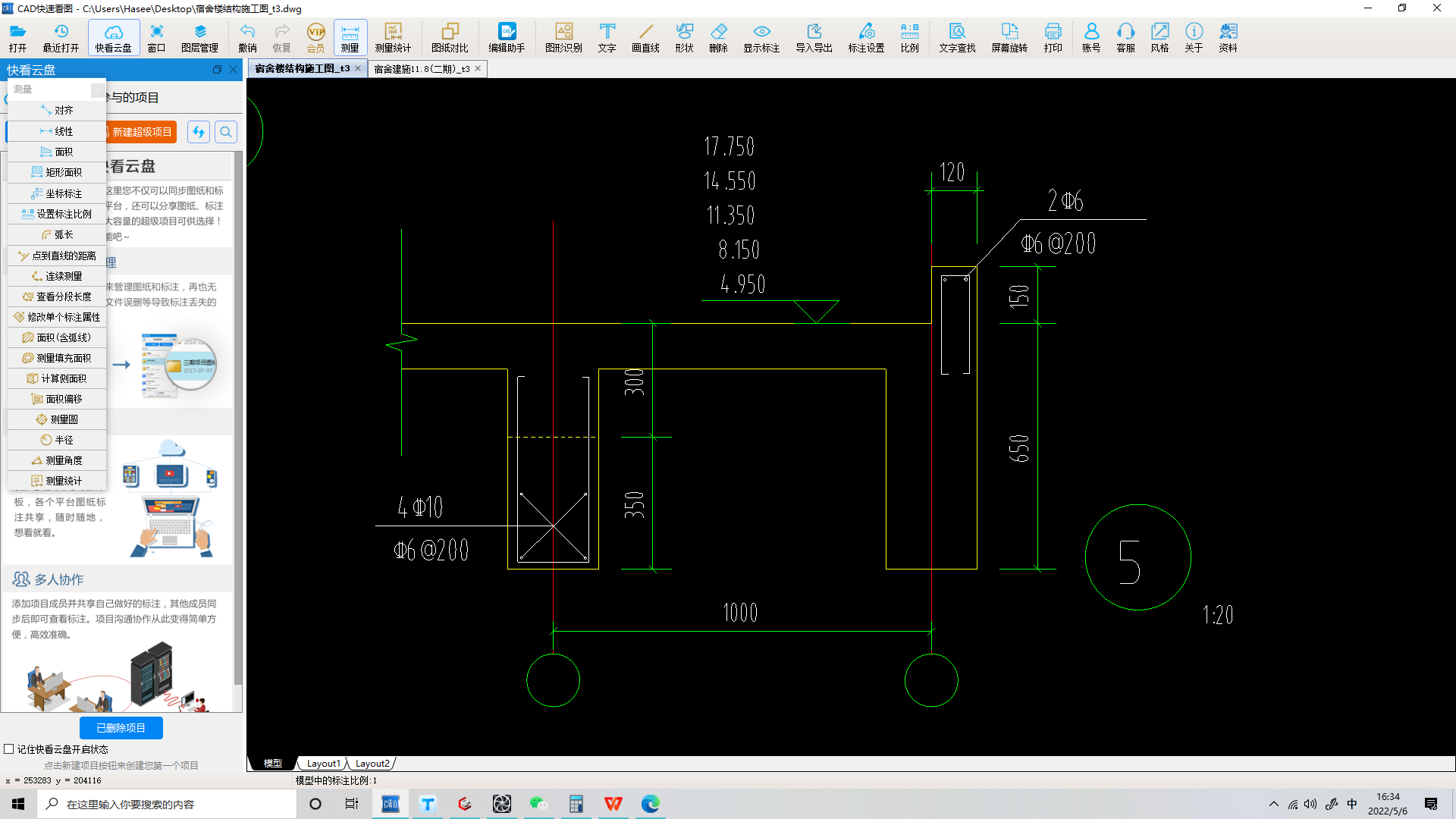The height and width of the screenshot is (819, 1456).
Task: Click the 比例 scale icon
Action: tap(909, 37)
